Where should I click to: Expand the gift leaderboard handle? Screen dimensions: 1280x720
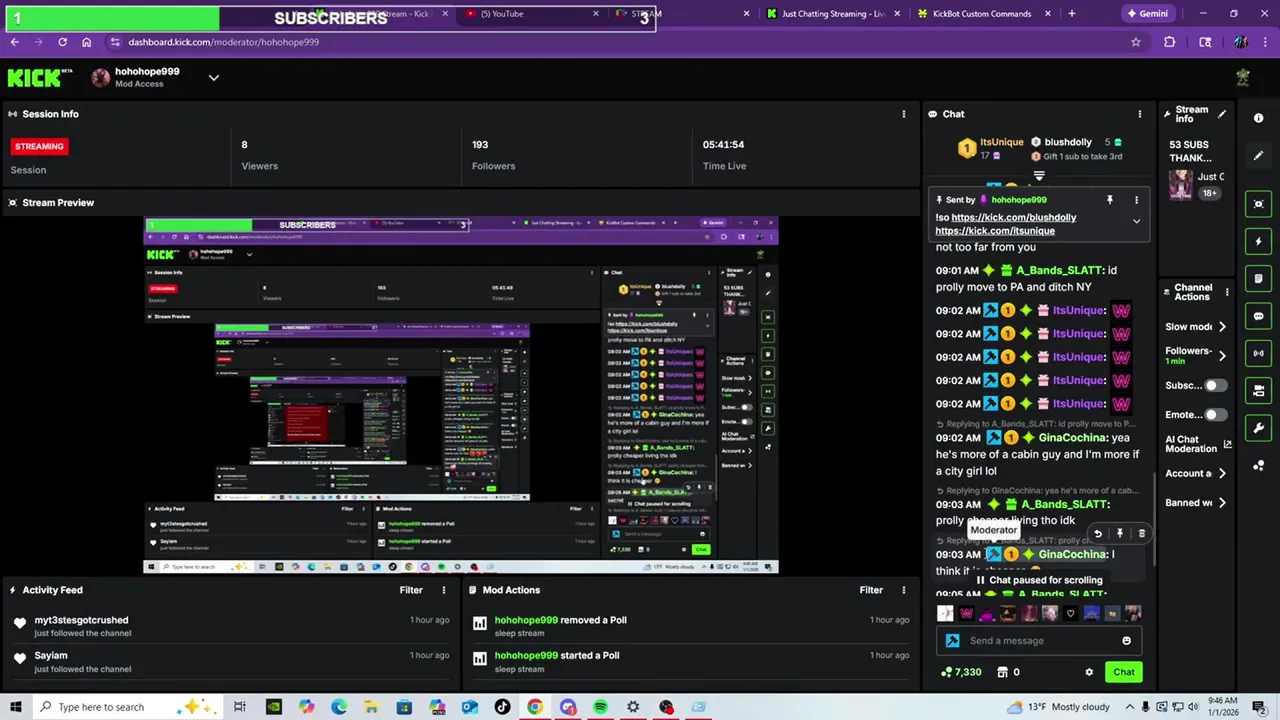tap(1039, 176)
